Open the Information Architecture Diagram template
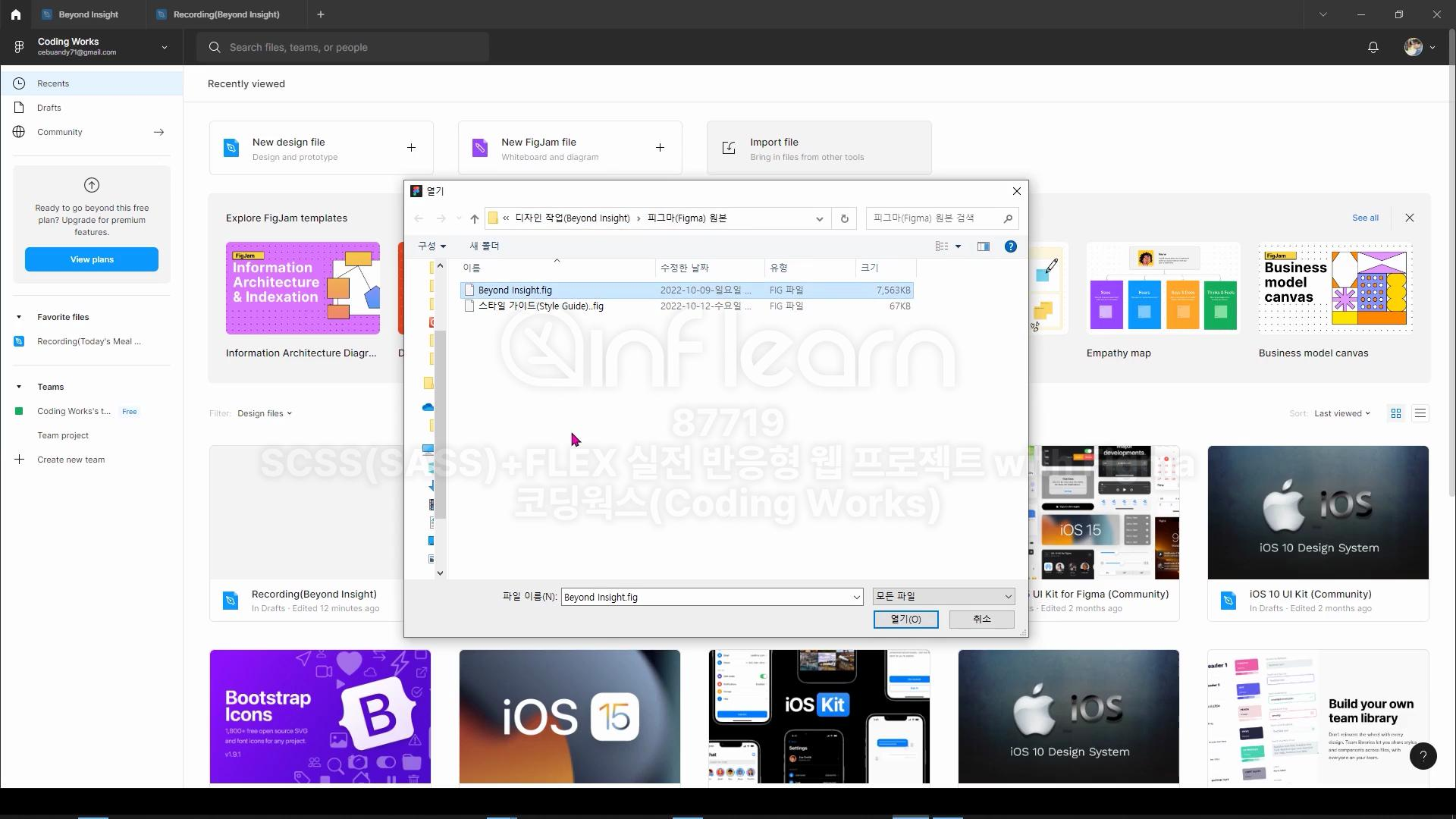Image resolution: width=1456 pixels, height=819 pixels. 303,288
